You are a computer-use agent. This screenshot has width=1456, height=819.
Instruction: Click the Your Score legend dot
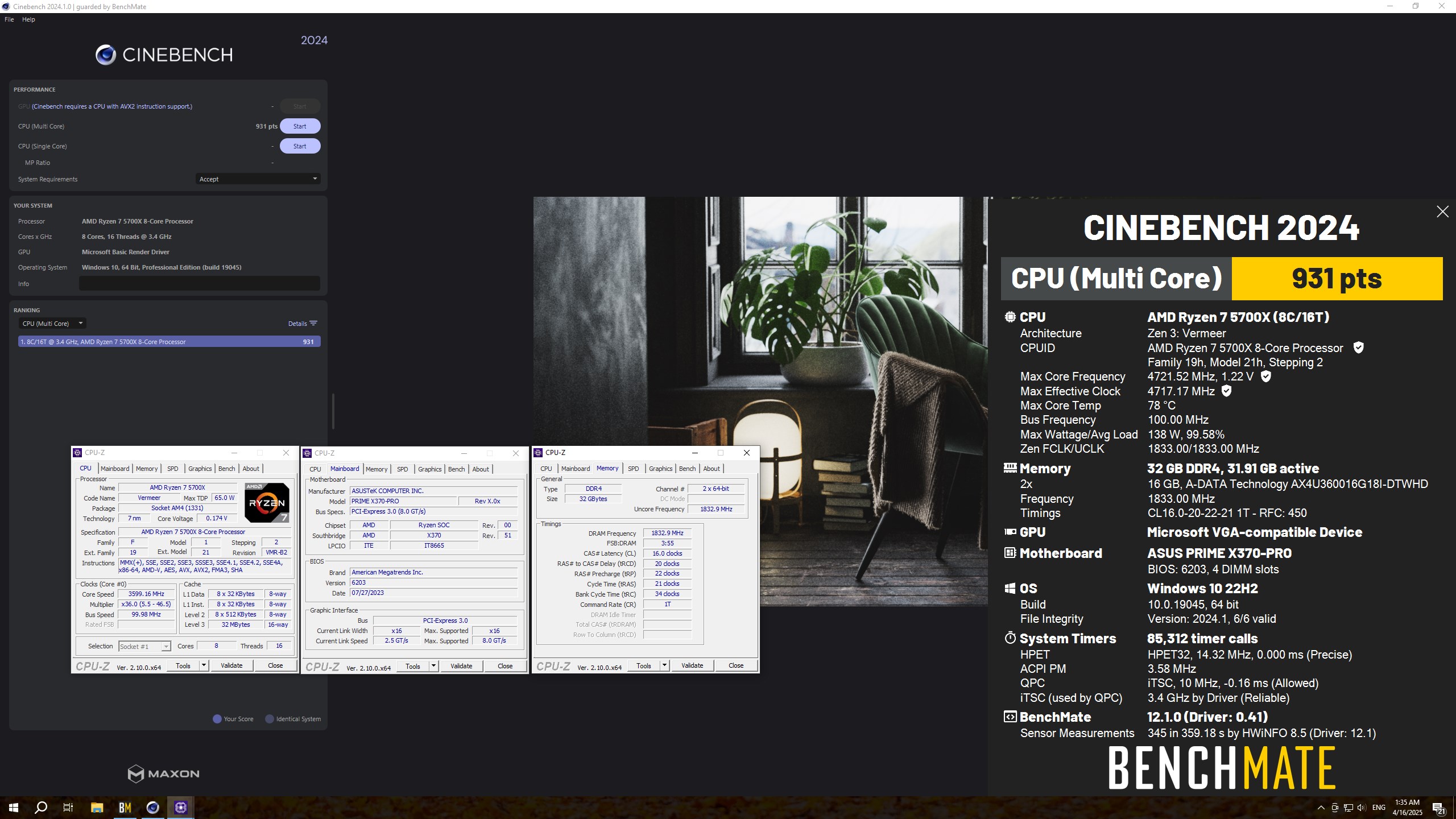[217, 719]
